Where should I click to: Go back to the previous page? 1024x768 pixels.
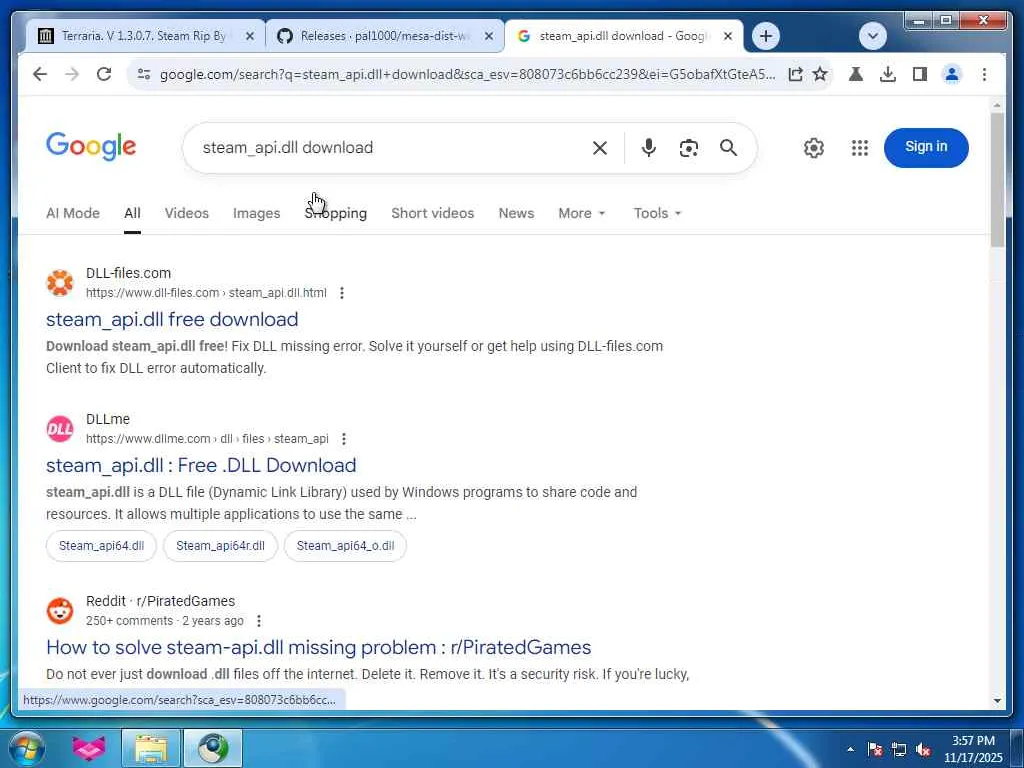click(40, 74)
